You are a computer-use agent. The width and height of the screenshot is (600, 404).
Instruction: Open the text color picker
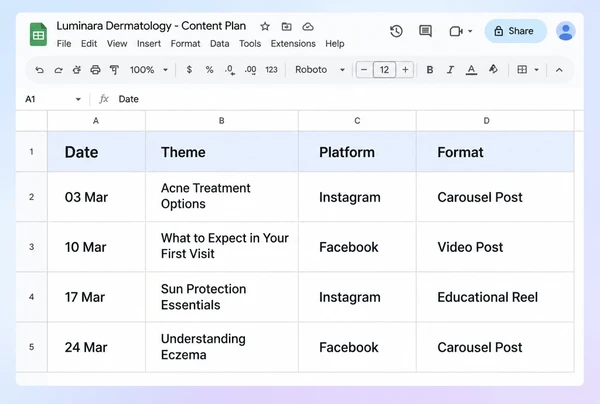pyautogui.click(x=471, y=70)
